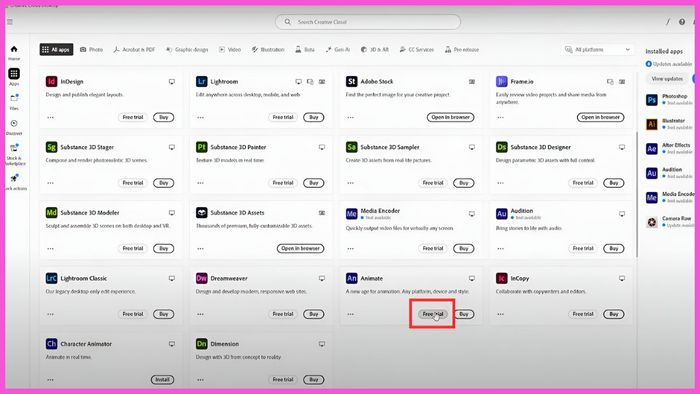Open more options for InDesign card

[50, 117]
